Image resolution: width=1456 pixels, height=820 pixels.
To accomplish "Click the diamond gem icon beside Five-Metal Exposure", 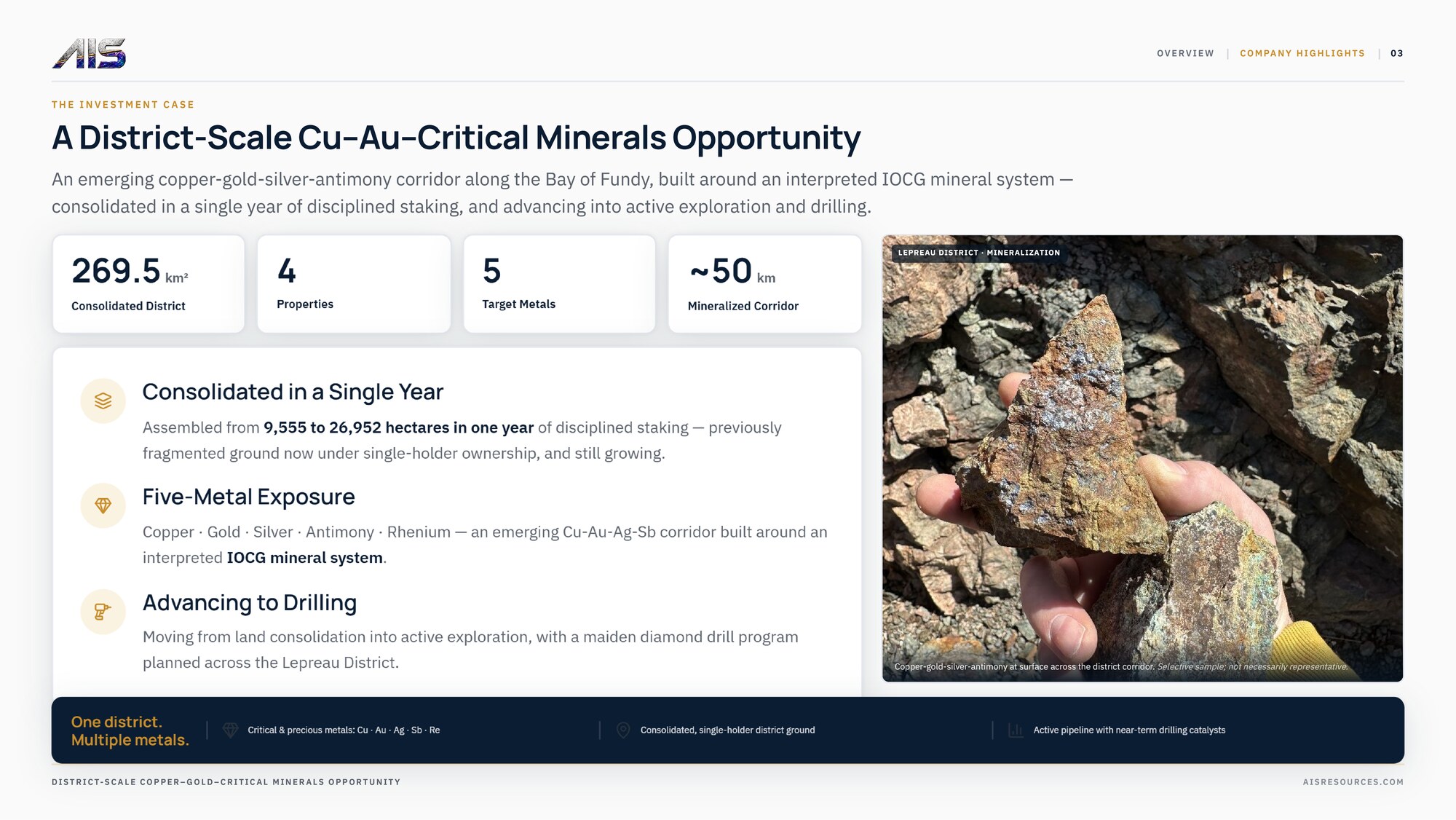I will pyautogui.click(x=103, y=505).
